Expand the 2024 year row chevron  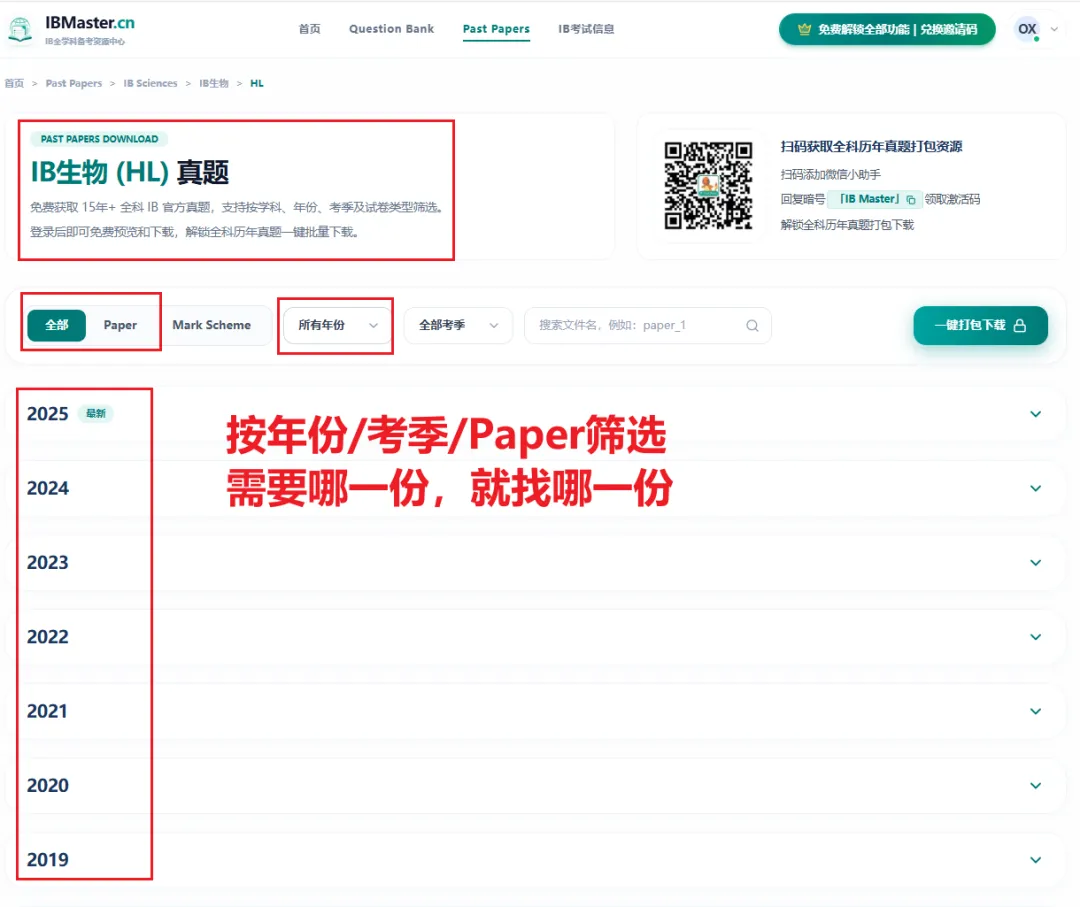(1035, 488)
